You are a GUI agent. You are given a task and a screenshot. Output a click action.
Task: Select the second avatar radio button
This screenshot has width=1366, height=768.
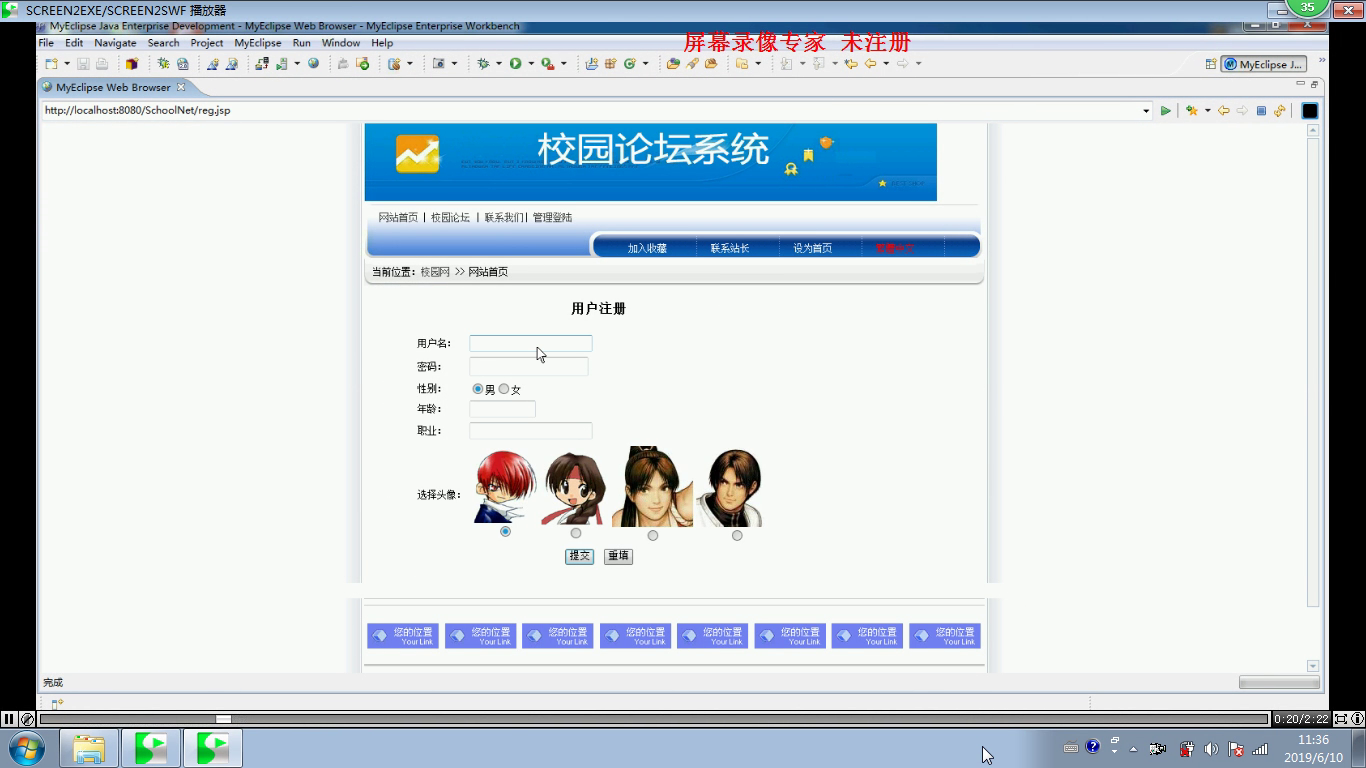(576, 533)
